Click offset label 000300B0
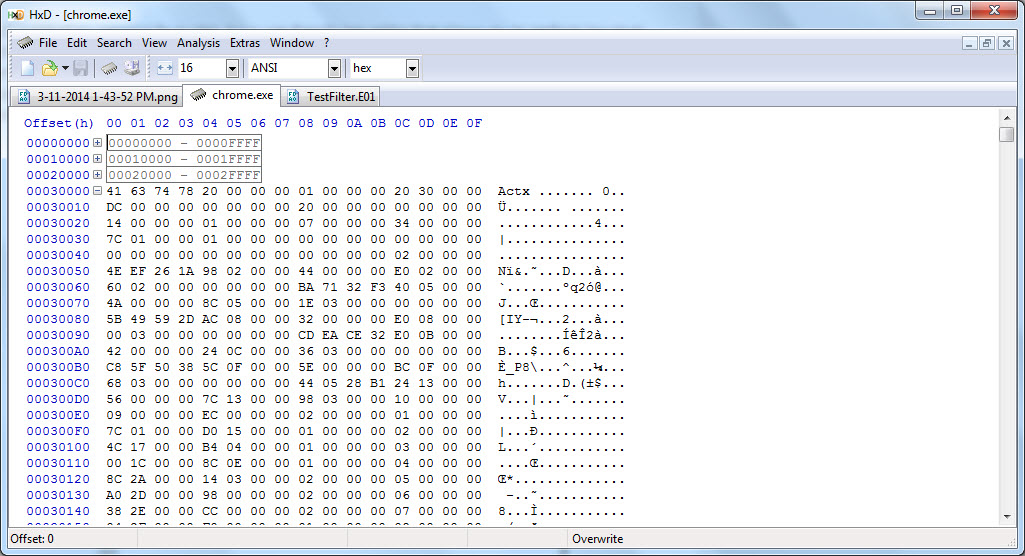This screenshot has width=1025, height=556. [x=58, y=367]
